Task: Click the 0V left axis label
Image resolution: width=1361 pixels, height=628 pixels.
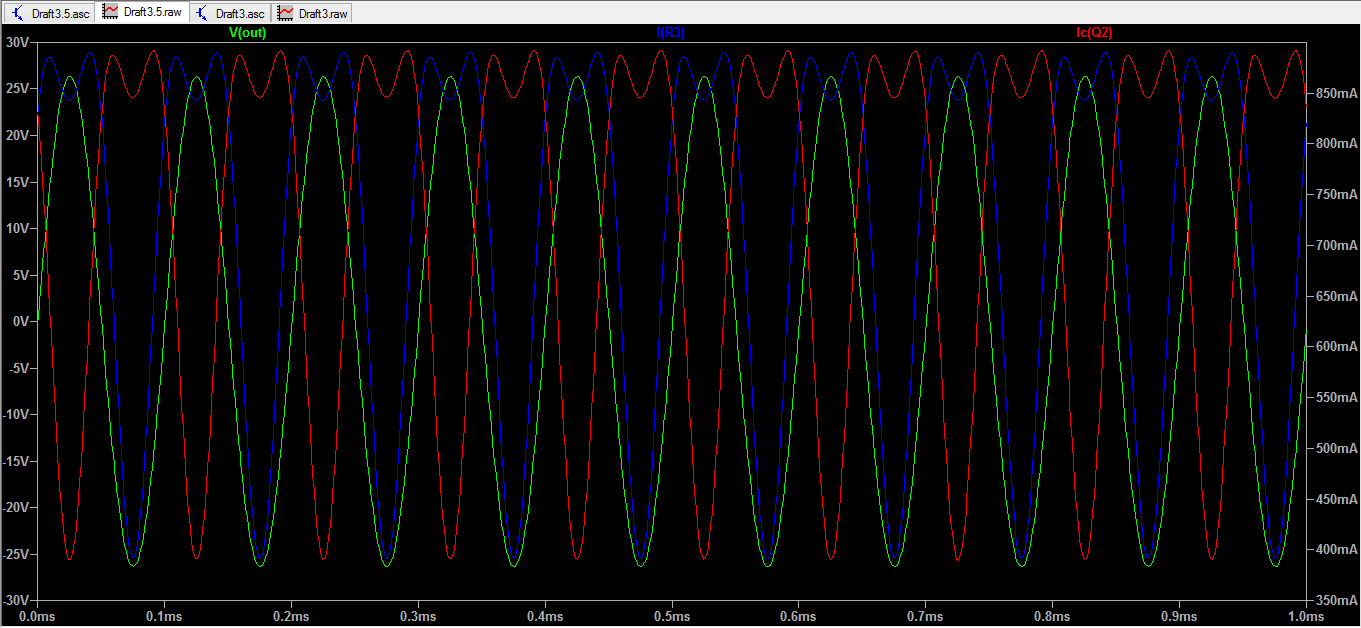Action: (x=21, y=321)
